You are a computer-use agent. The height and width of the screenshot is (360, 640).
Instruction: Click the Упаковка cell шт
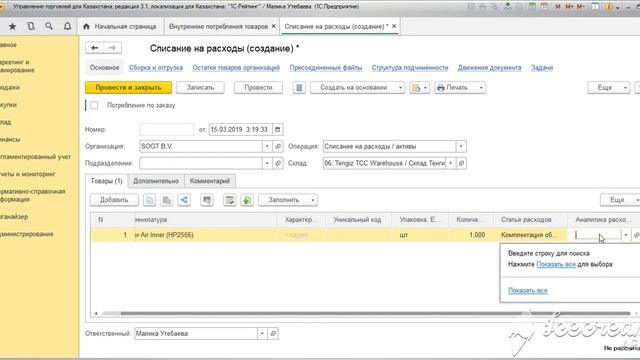[x=420, y=235]
